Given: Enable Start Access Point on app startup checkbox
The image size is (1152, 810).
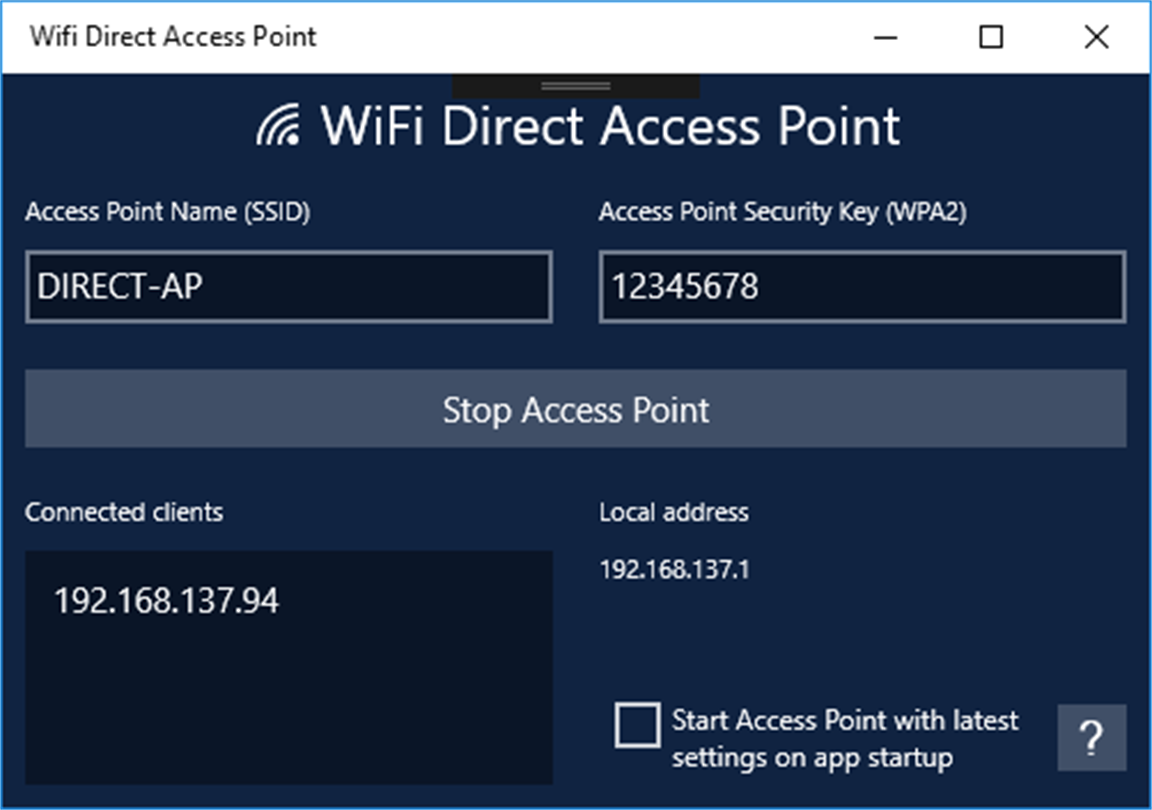Looking at the screenshot, I should (x=638, y=725).
